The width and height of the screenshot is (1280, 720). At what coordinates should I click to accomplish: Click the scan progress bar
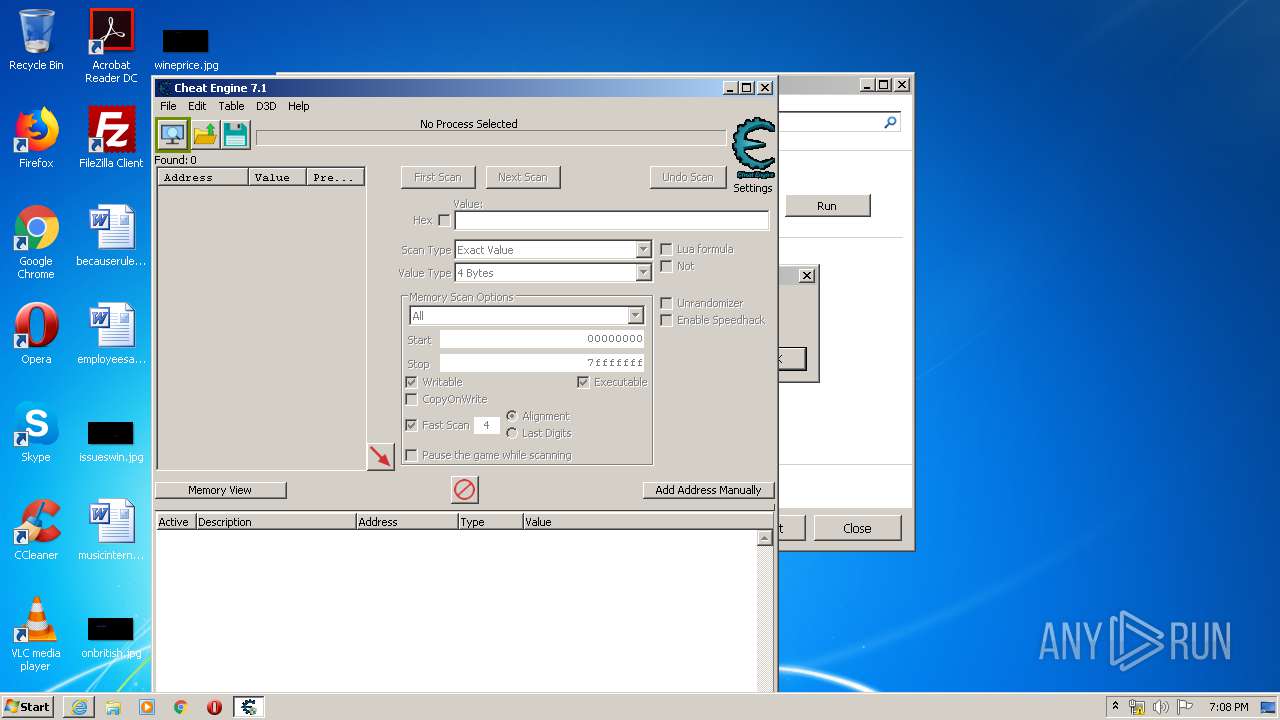point(491,138)
